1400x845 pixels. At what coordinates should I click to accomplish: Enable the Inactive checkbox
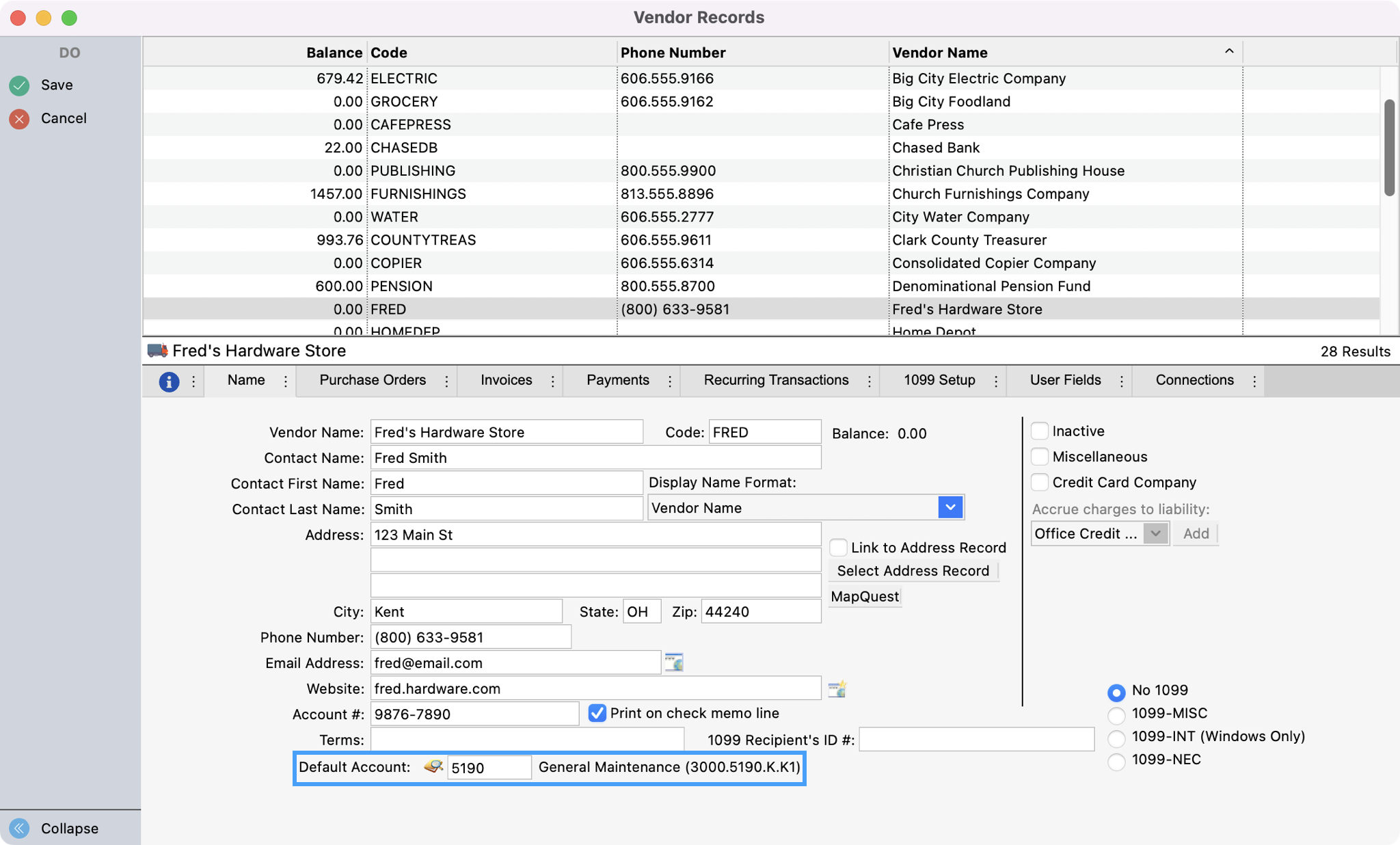click(1040, 431)
